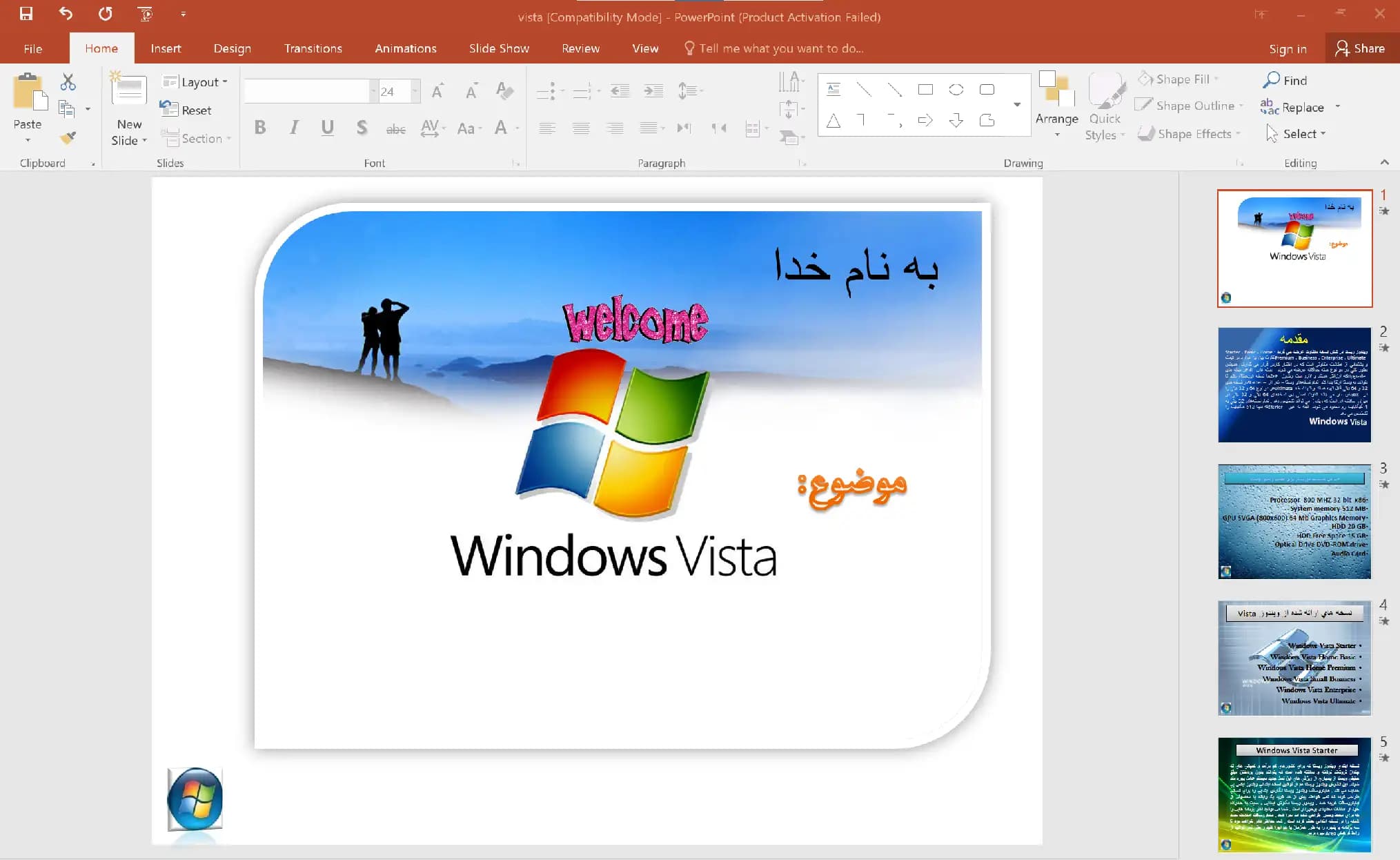Toggle center text alignment

point(581,128)
